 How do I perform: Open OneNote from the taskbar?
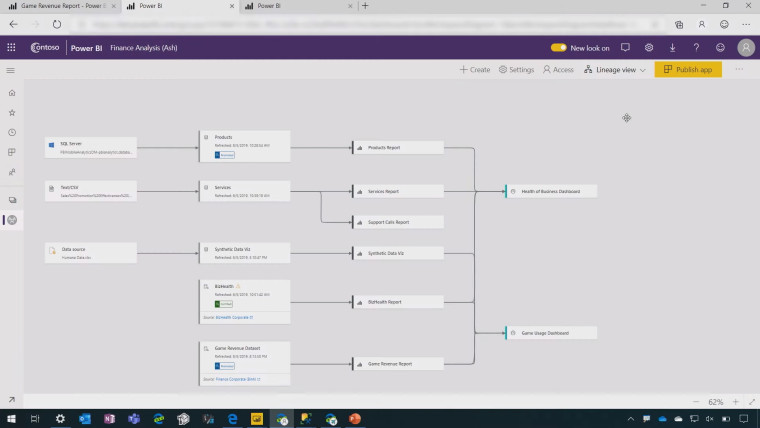click(109, 419)
